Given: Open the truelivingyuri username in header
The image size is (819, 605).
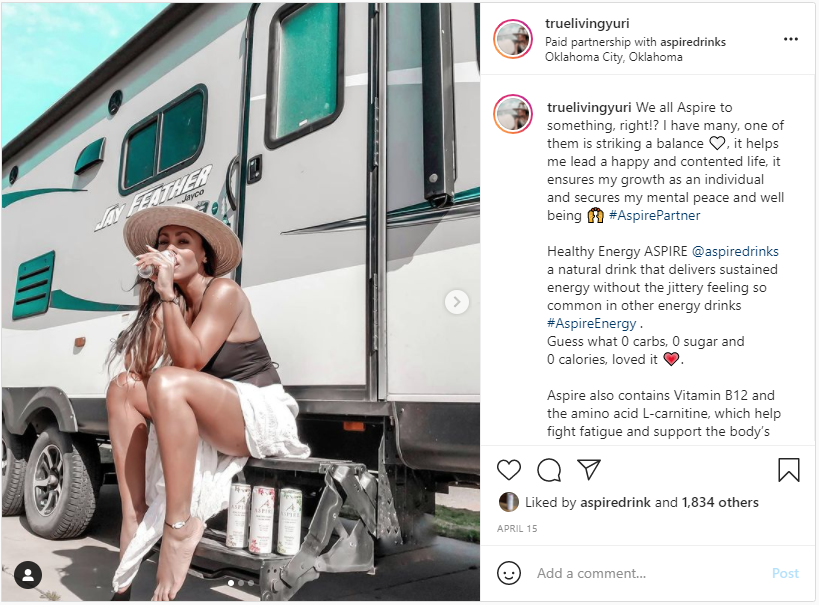Looking at the screenshot, I should 587,25.
